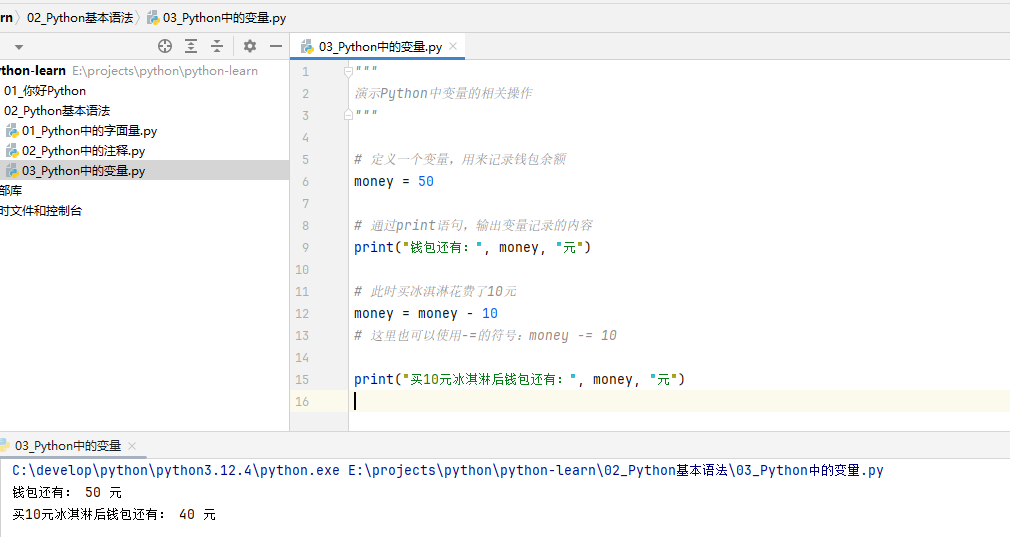Close the 03_Python中的变量 run tab
The height and width of the screenshot is (537, 1010).
coord(132,446)
